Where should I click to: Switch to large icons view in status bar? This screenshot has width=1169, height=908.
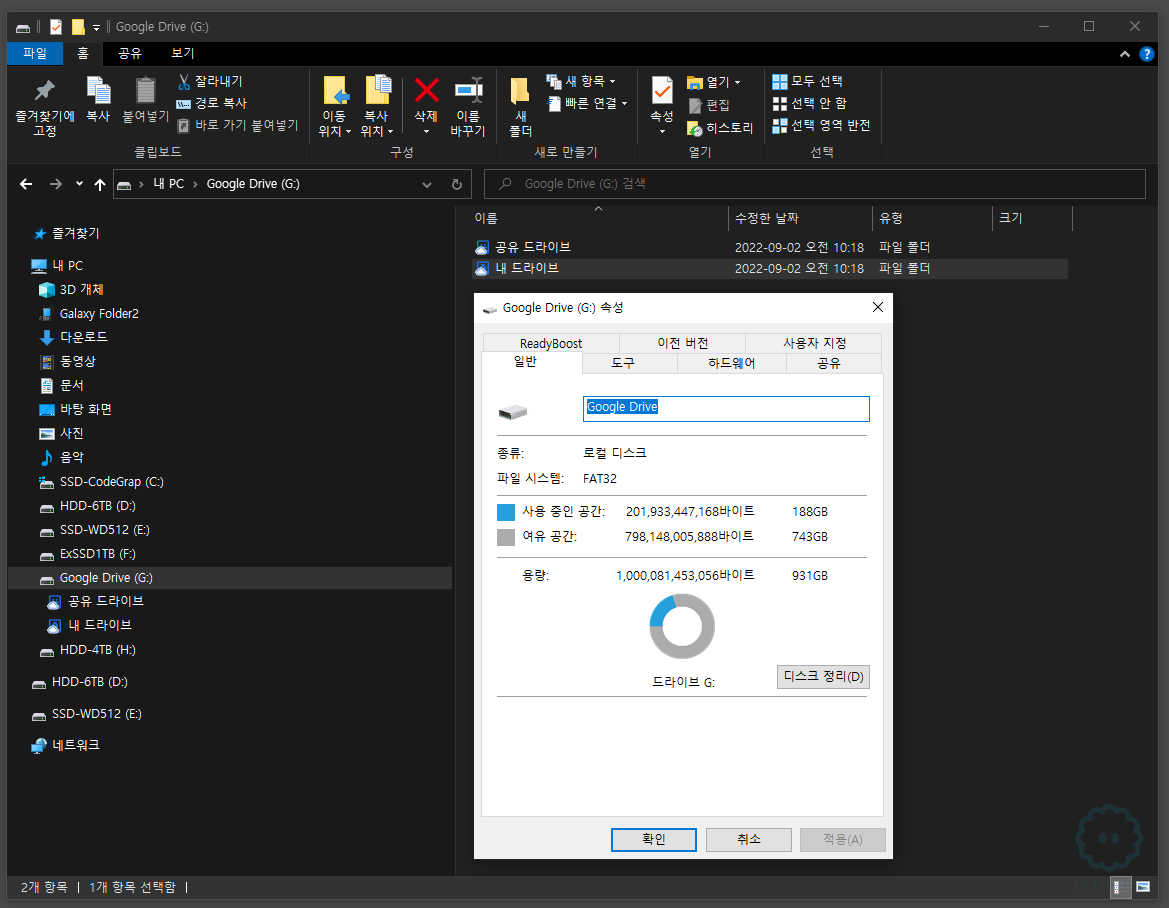click(x=1143, y=887)
